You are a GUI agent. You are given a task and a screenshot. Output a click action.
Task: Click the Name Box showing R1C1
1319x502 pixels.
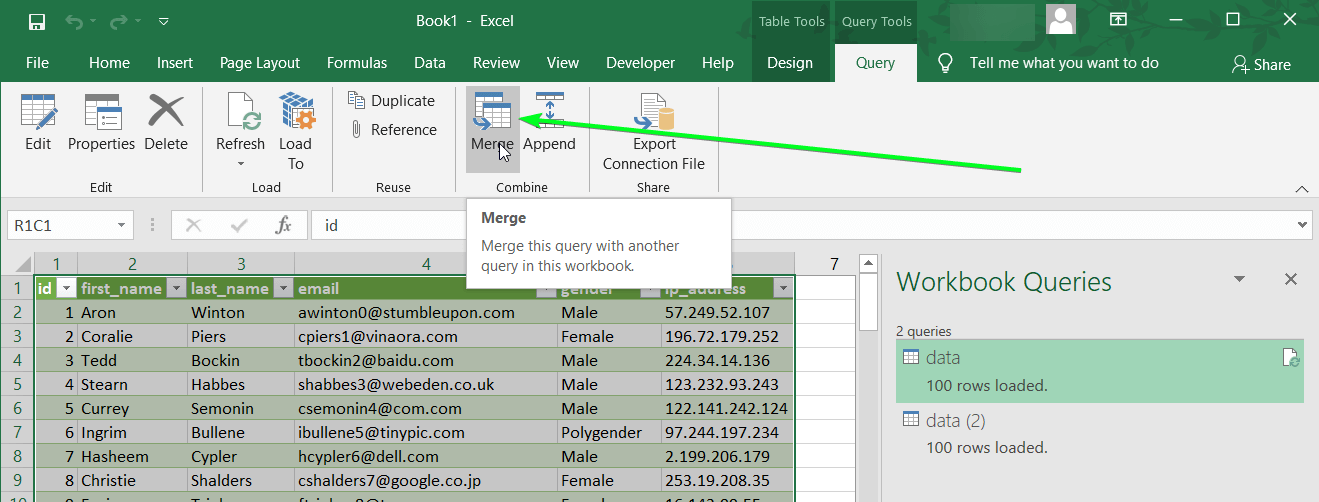tap(60, 226)
